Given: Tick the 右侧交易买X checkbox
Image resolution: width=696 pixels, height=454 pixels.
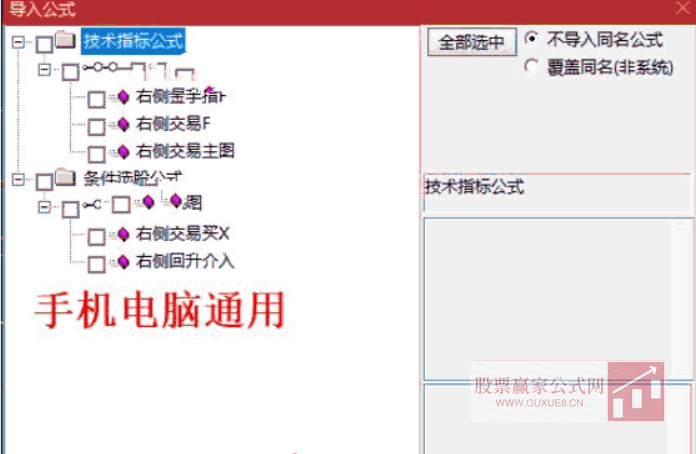Looking at the screenshot, I should [96, 237].
